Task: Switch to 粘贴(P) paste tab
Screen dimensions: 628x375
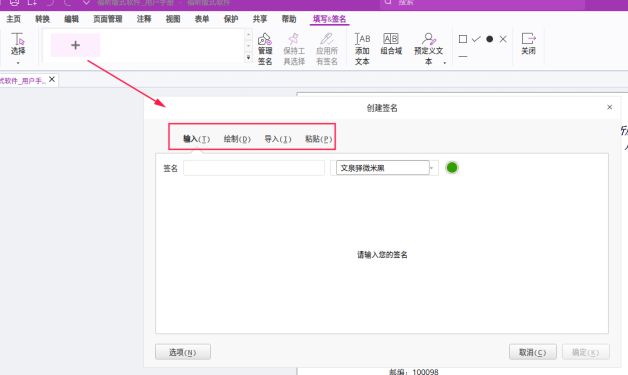Action: coord(318,139)
